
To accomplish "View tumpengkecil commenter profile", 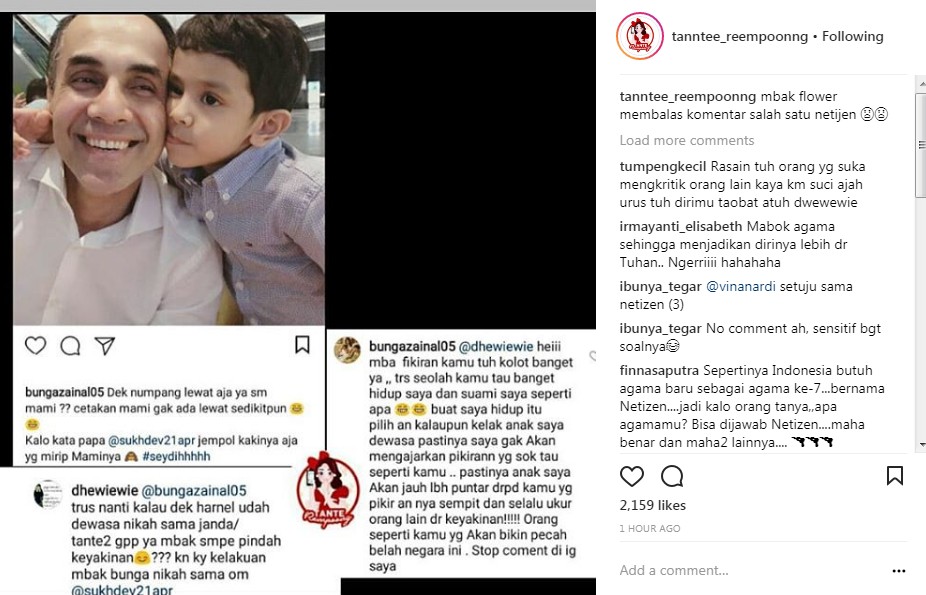I will (x=663, y=166).
